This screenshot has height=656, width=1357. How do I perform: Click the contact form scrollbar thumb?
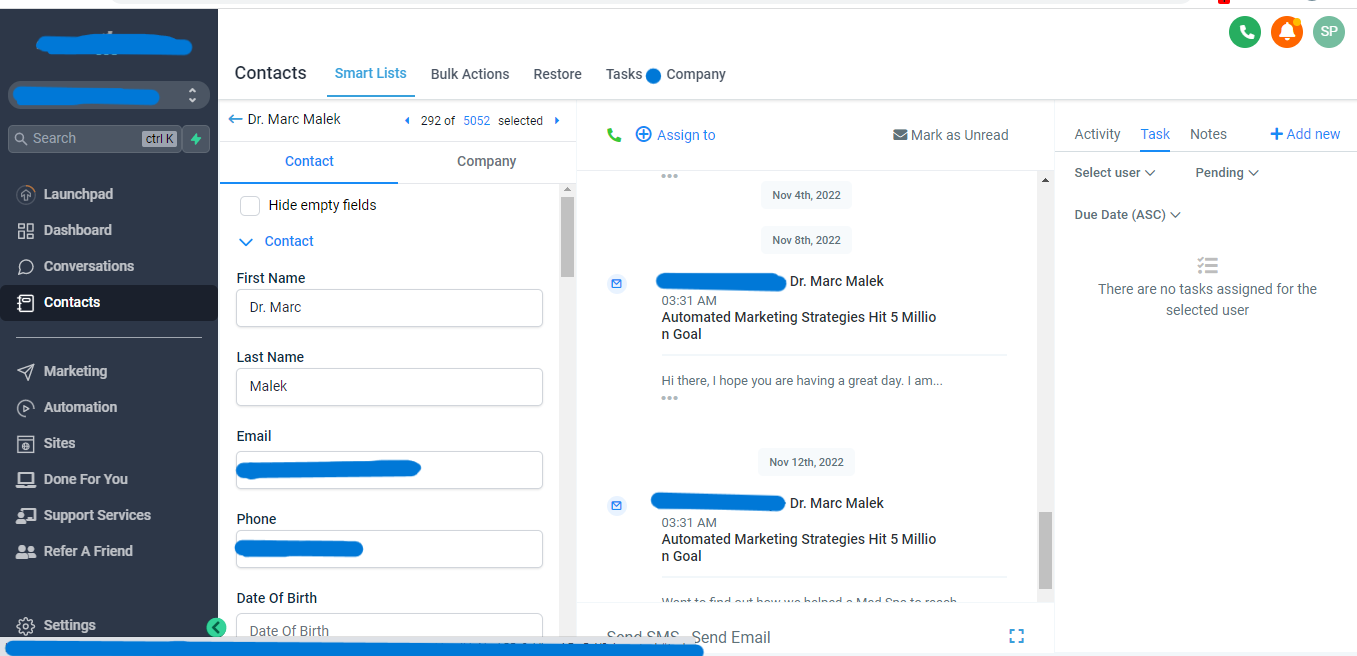(x=567, y=237)
